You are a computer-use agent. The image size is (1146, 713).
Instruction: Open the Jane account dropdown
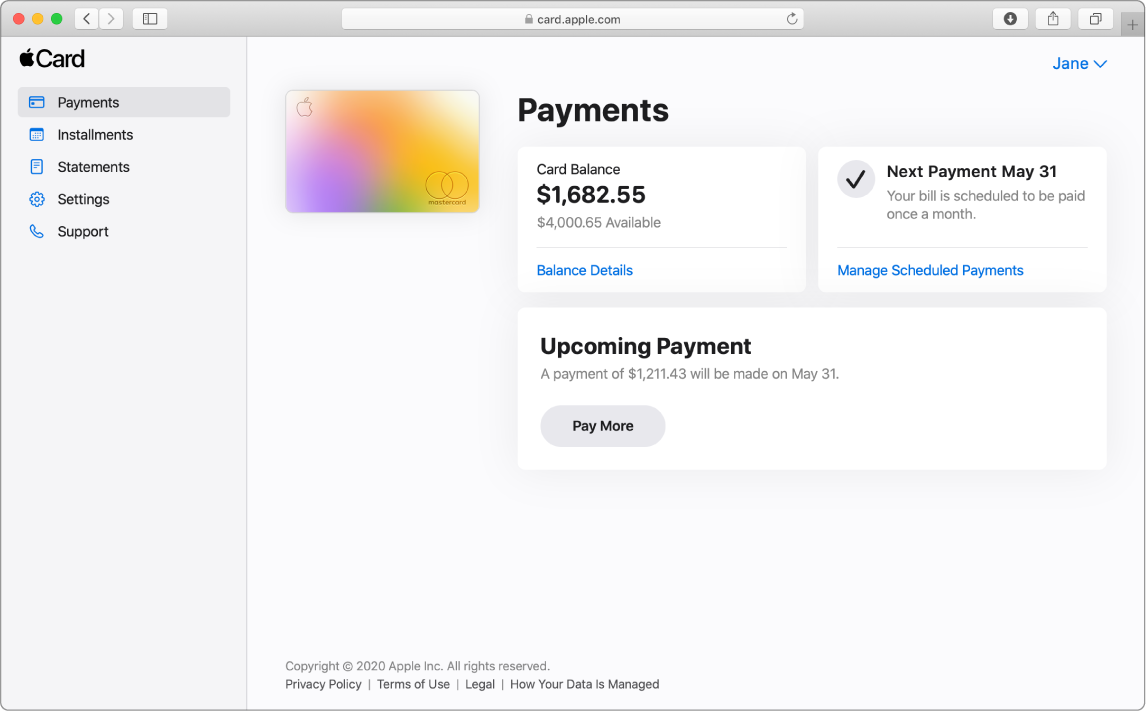click(x=1079, y=64)
